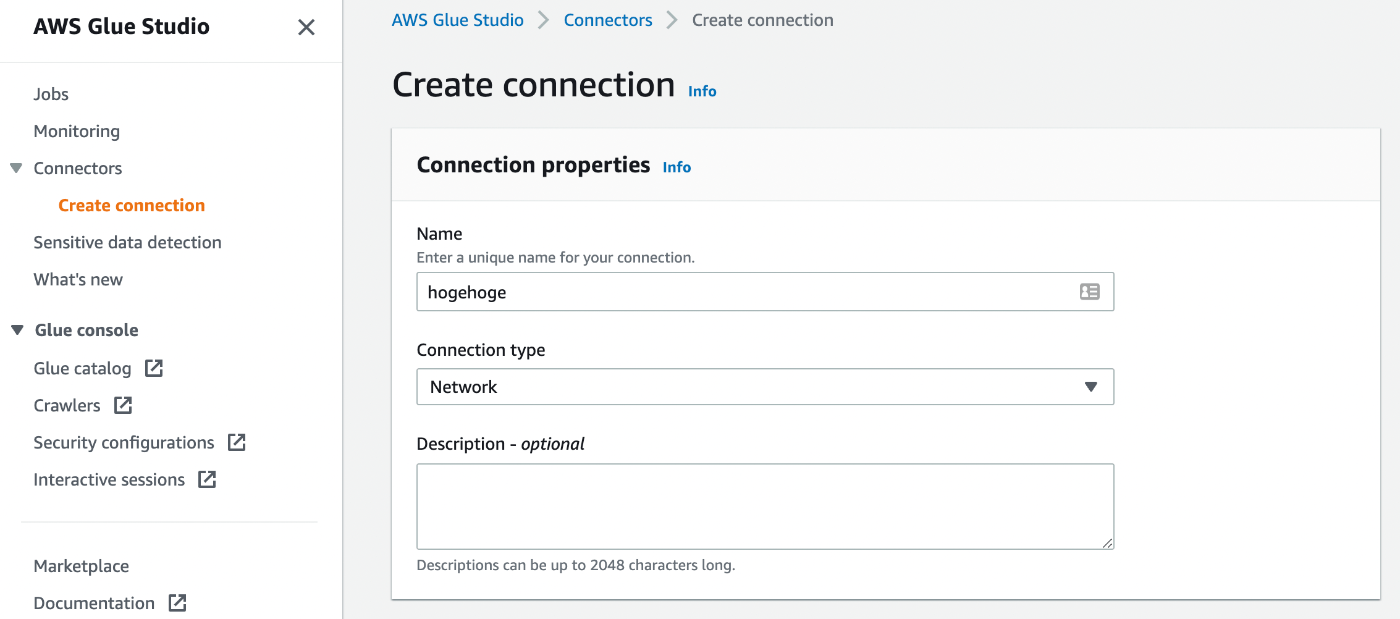
Task: Click the Connection type dropdown arrow
Action: [x=1091, y=387]
